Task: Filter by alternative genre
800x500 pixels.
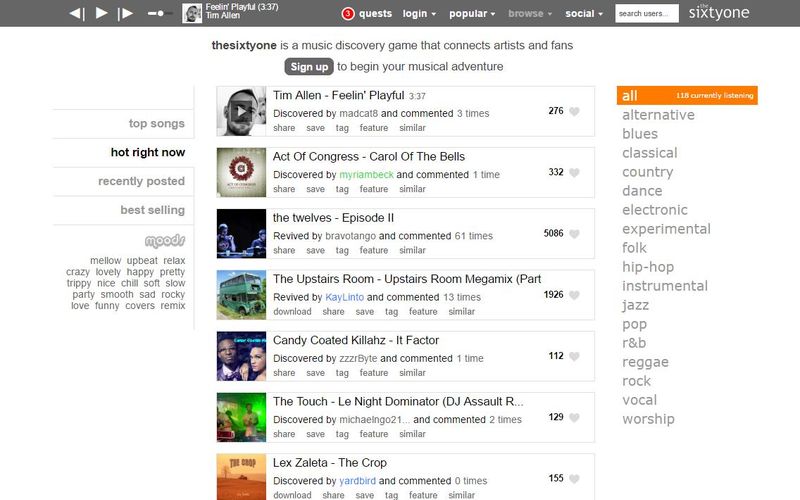Action: click(658, 115)
